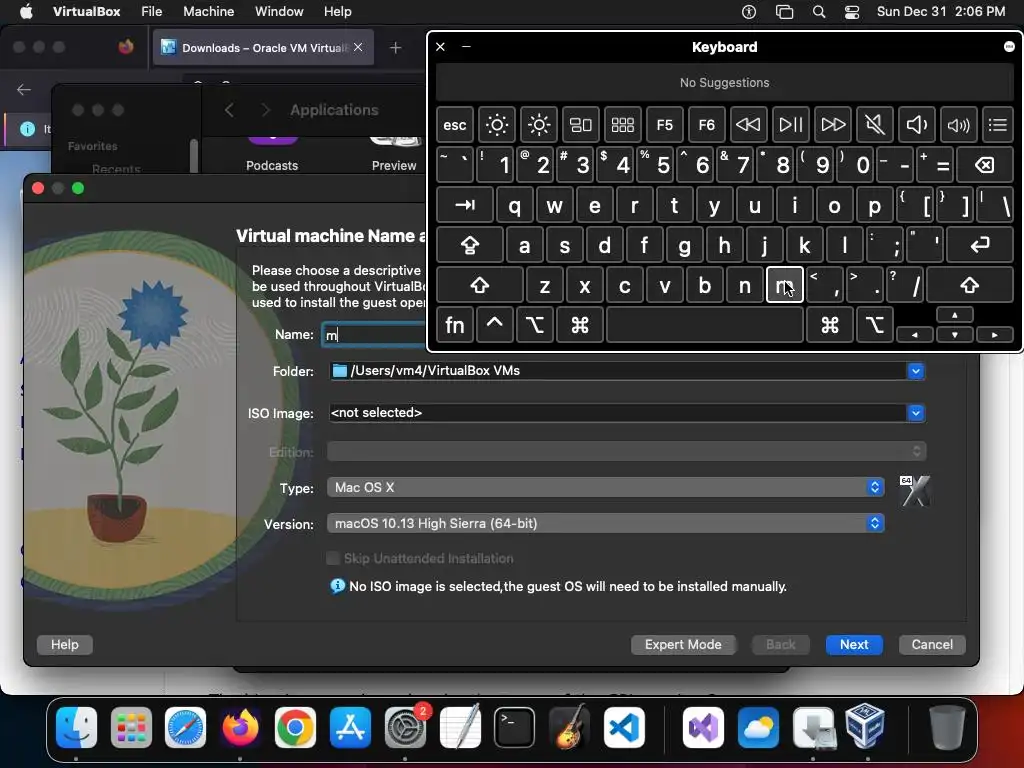Open the Window menu
This screenshot has width=1024, height=768.
point(279,11)
